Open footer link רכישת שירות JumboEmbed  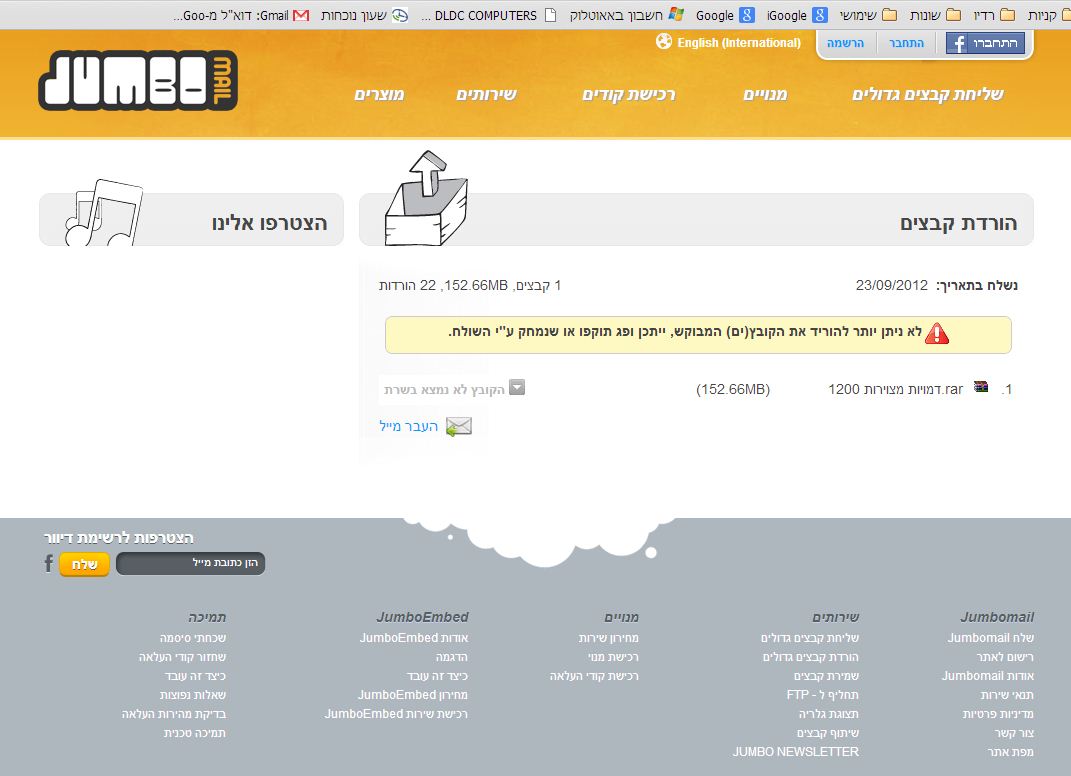point(396,714)
